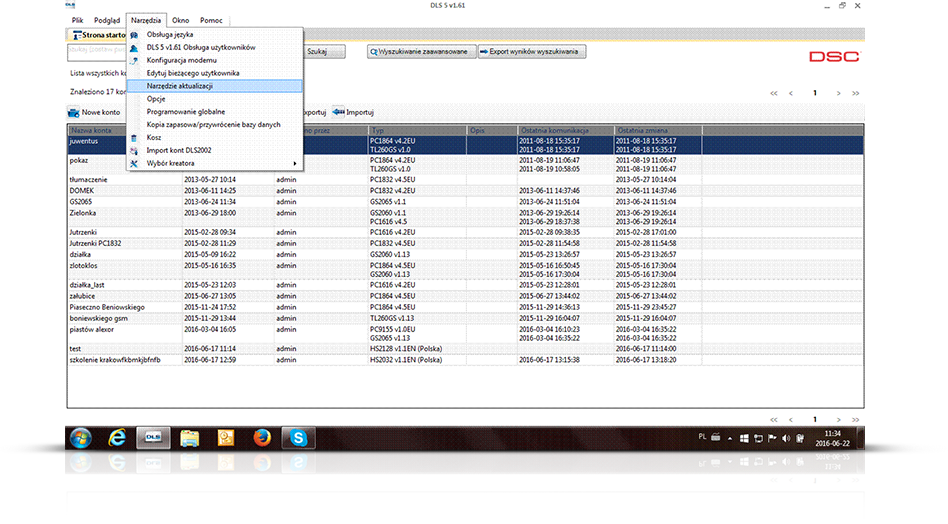The image size is (948, 524).
Task: Open Kopia zapasowa/przywrócenie bazy danych
Action: pos(215,125)
